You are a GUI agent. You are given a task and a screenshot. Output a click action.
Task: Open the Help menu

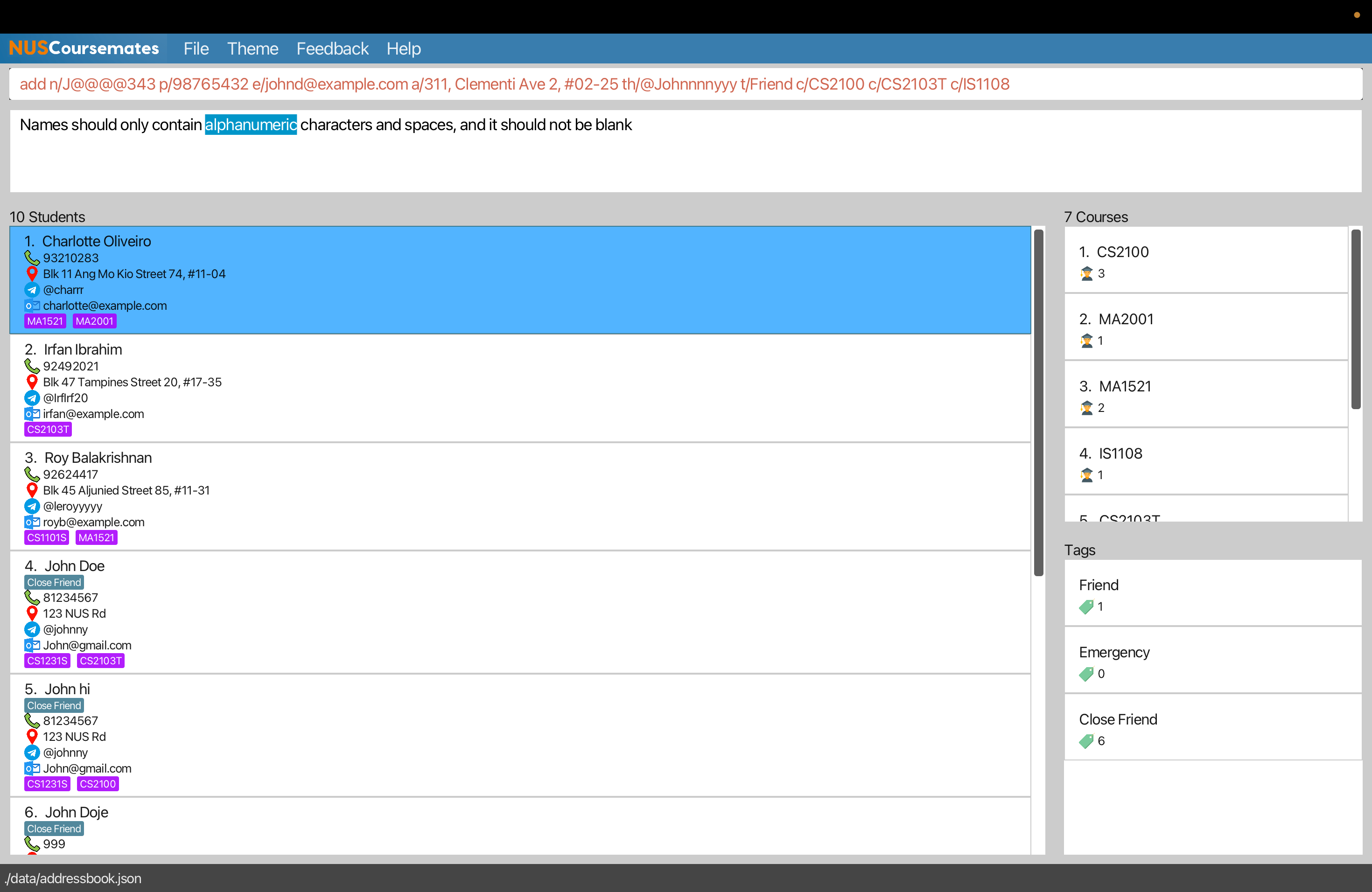click(x=404, y=49)
